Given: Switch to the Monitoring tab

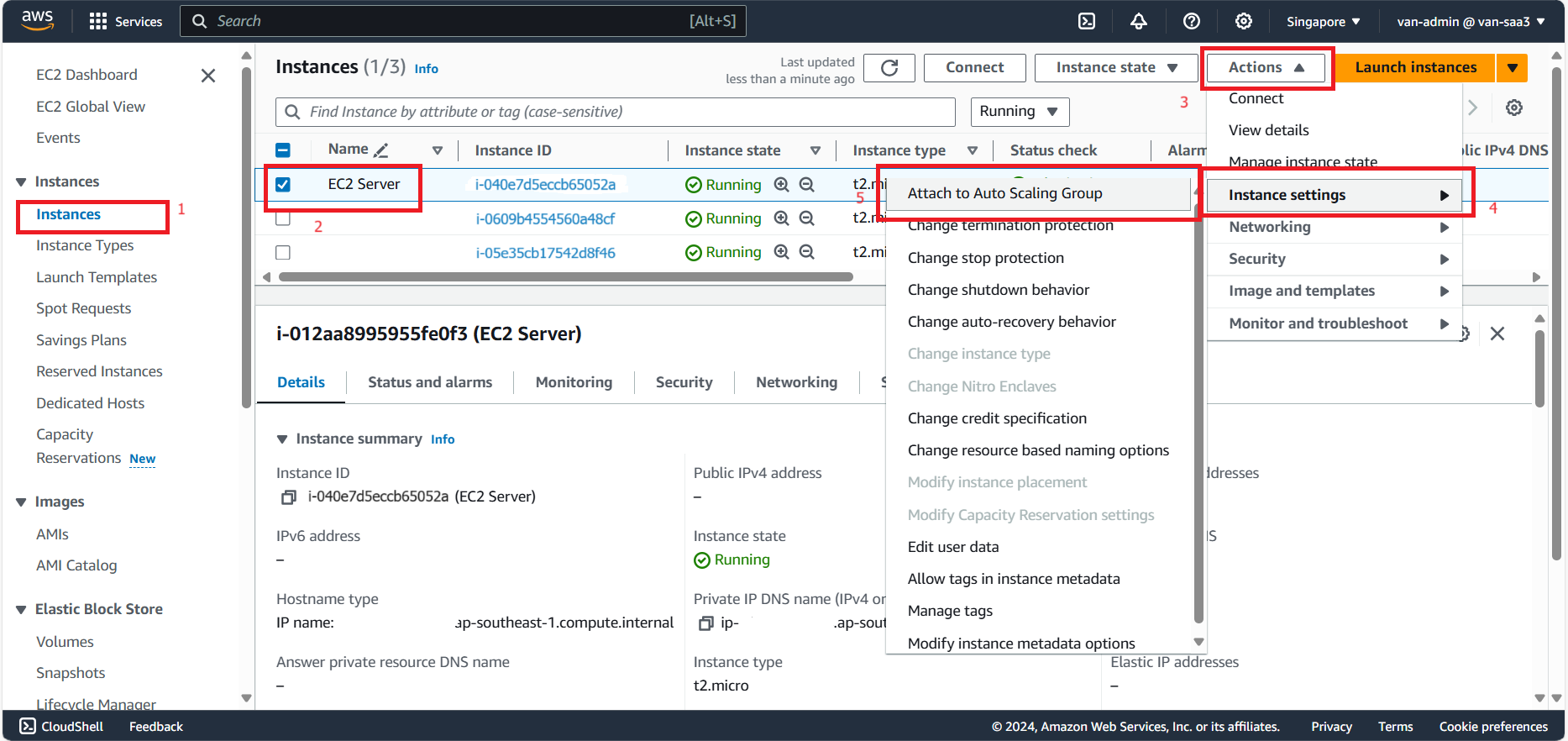Looking at the screenshot, I should point(574,382).
